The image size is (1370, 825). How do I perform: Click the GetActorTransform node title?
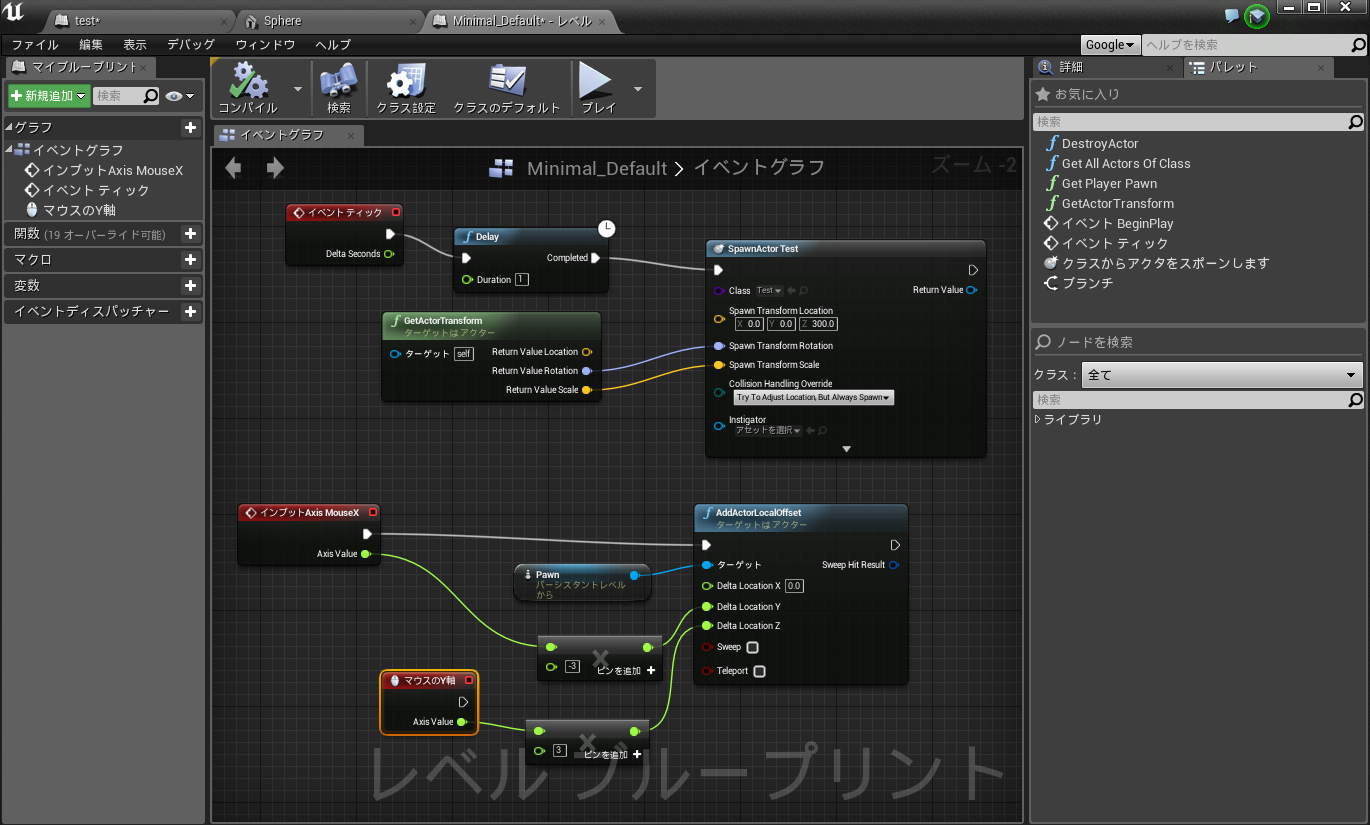click(x=442, y=321)
